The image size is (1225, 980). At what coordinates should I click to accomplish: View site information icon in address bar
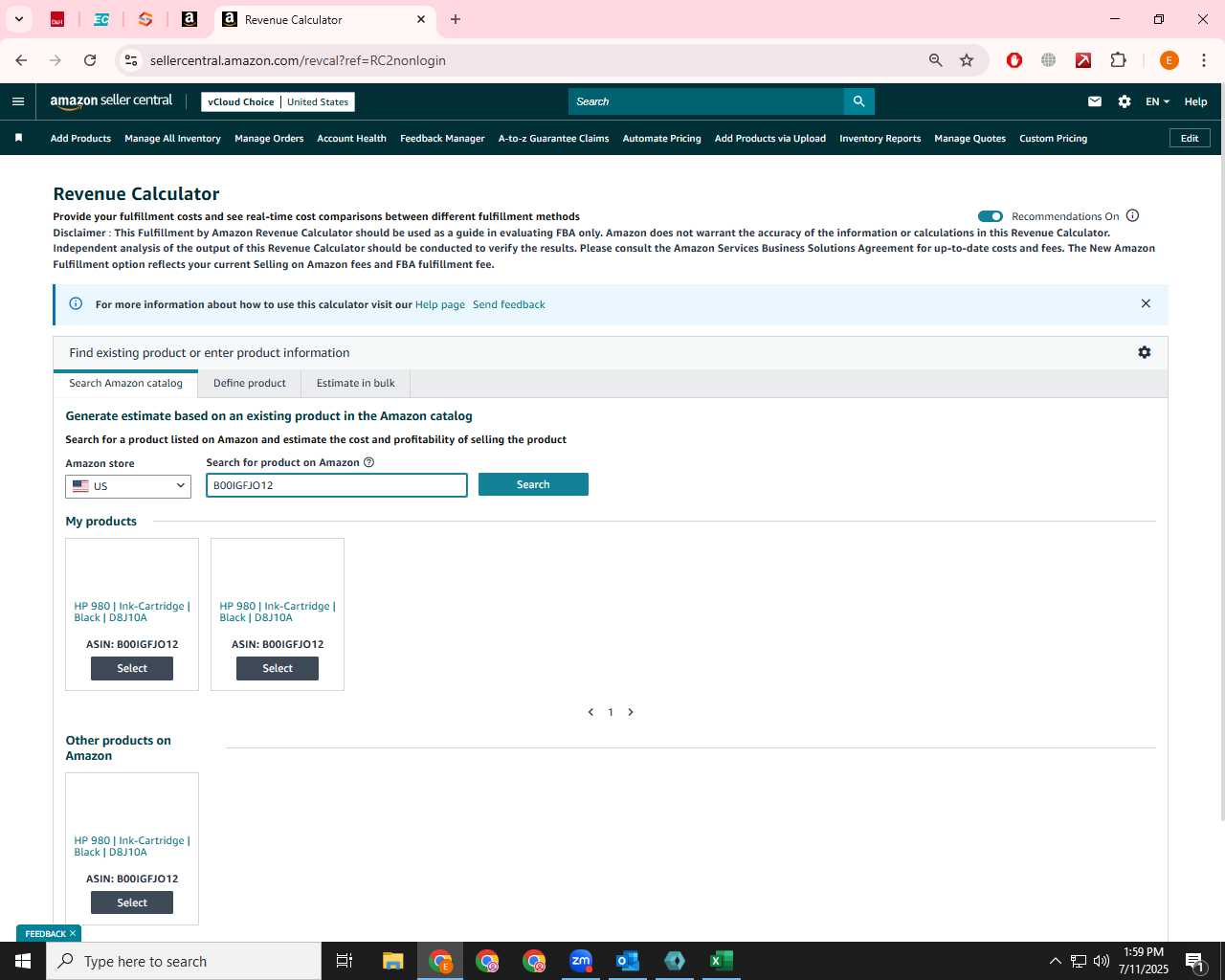pyautogui.click(x=131, y=60)
